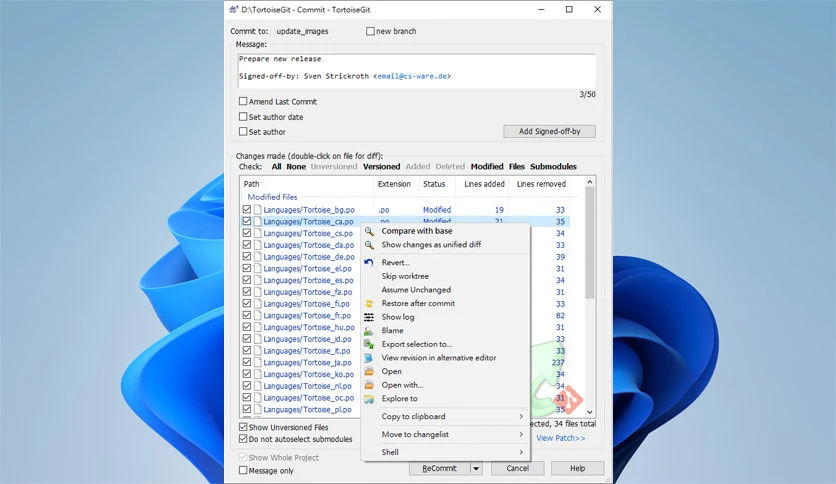This screenshot has height=484, width=836.
Task: Click the alternative editor icon
Action: (x=369, y=358)
